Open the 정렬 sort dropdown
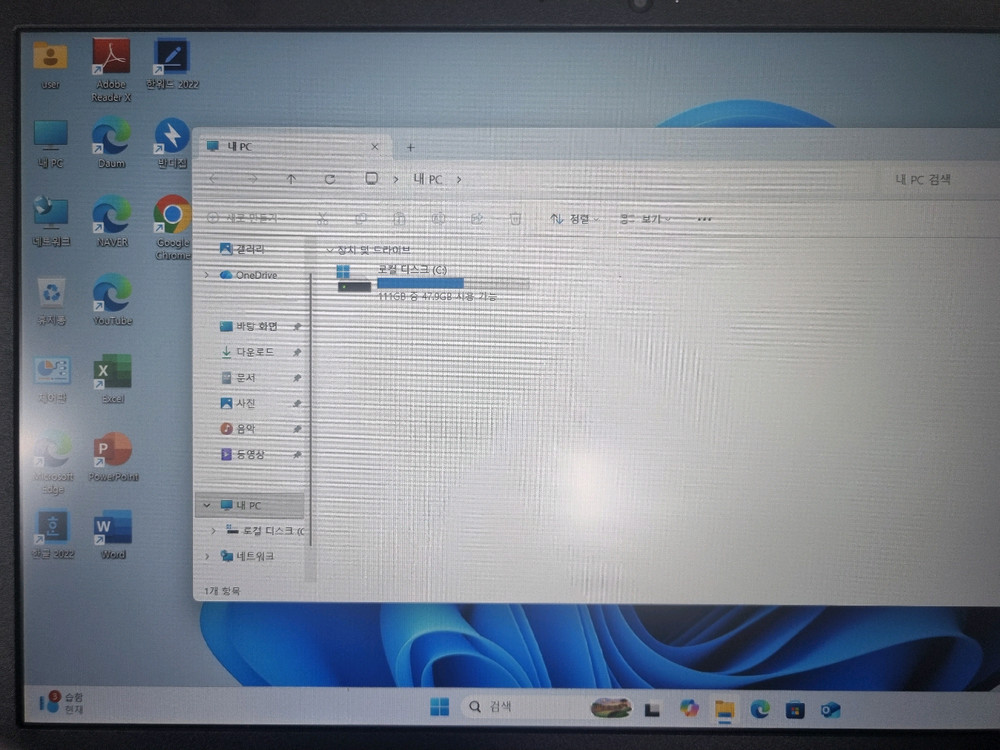Image resolution: width=1000 pixels, height=750 pixels. [574, 219]
